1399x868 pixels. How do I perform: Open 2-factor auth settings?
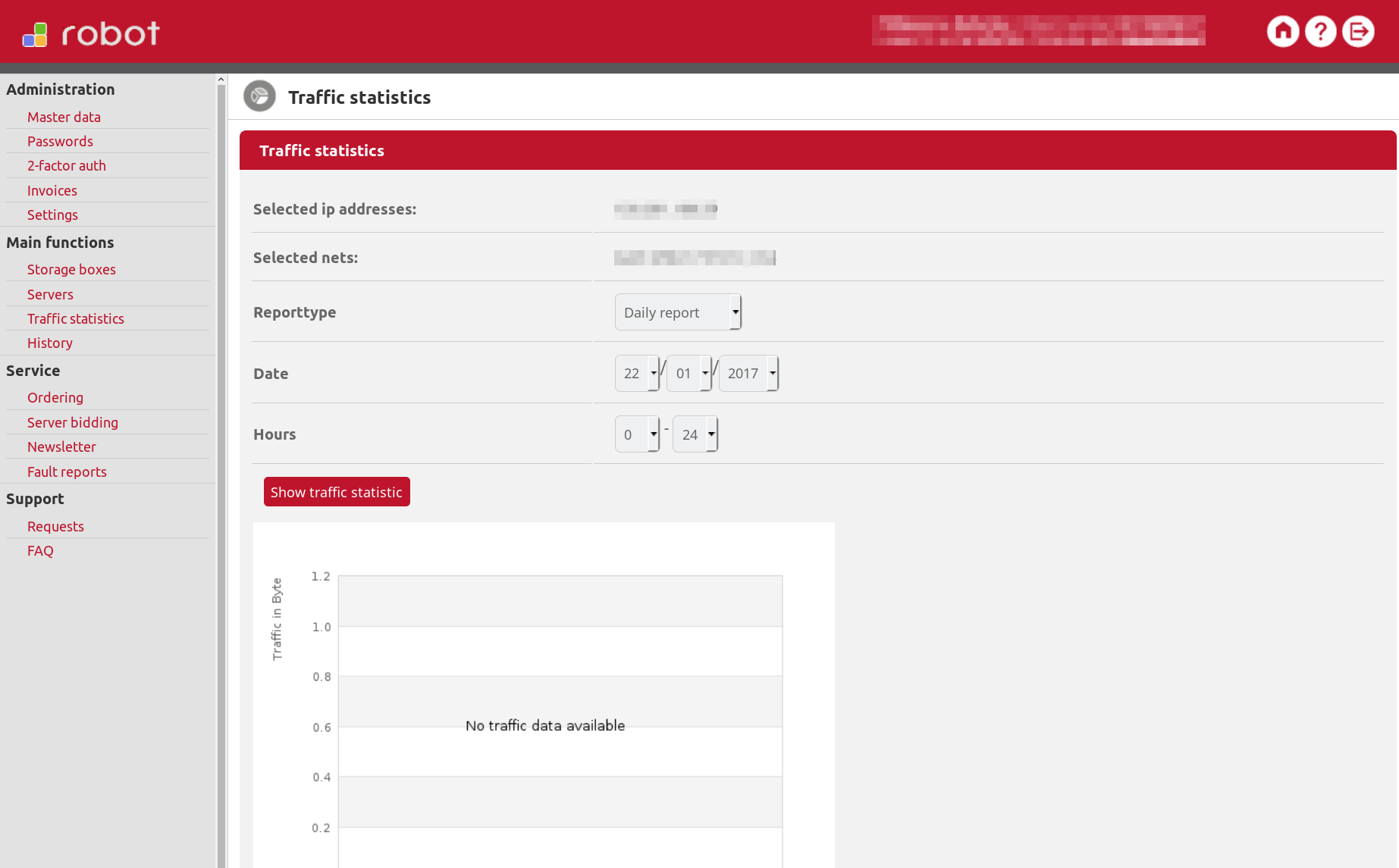67,165
